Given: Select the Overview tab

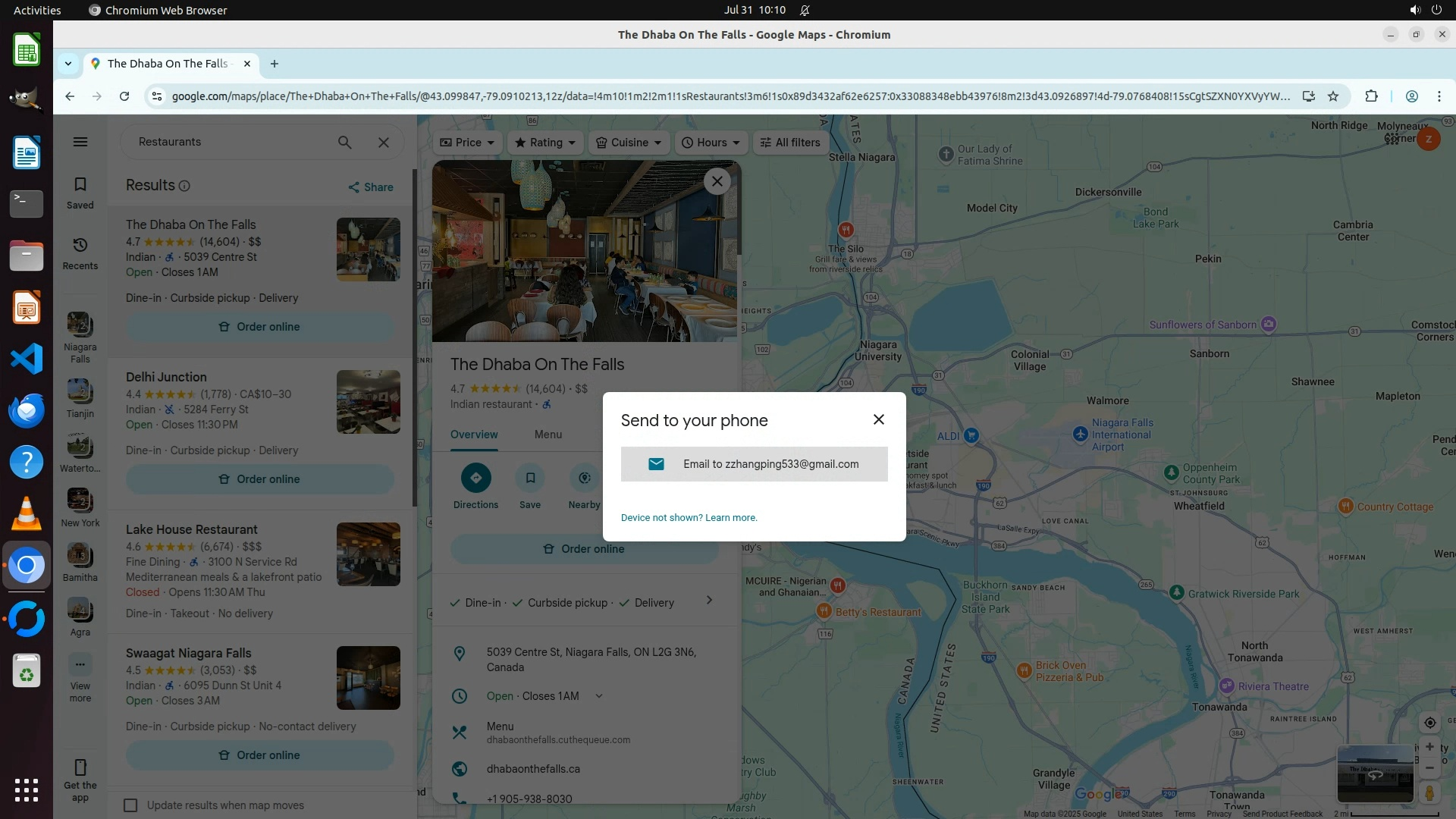Looking at the screenshot, I should coord(474,435).
